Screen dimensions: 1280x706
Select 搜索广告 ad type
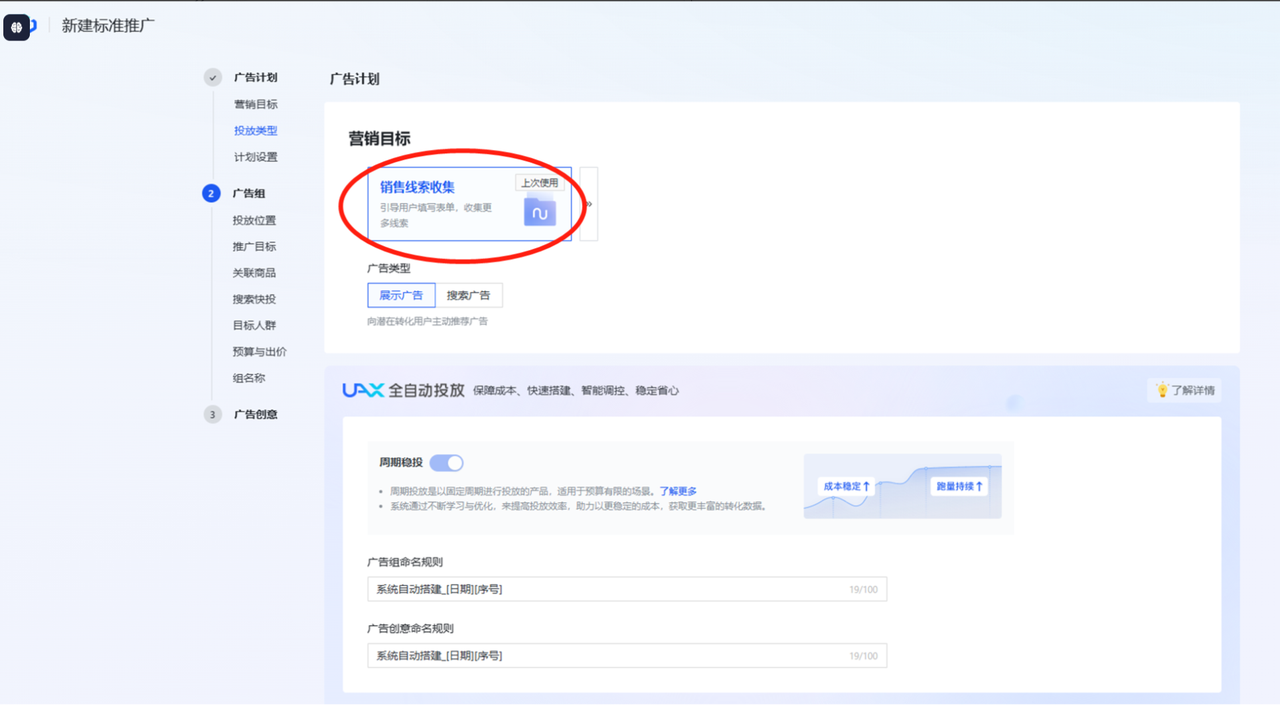[469, 295]
